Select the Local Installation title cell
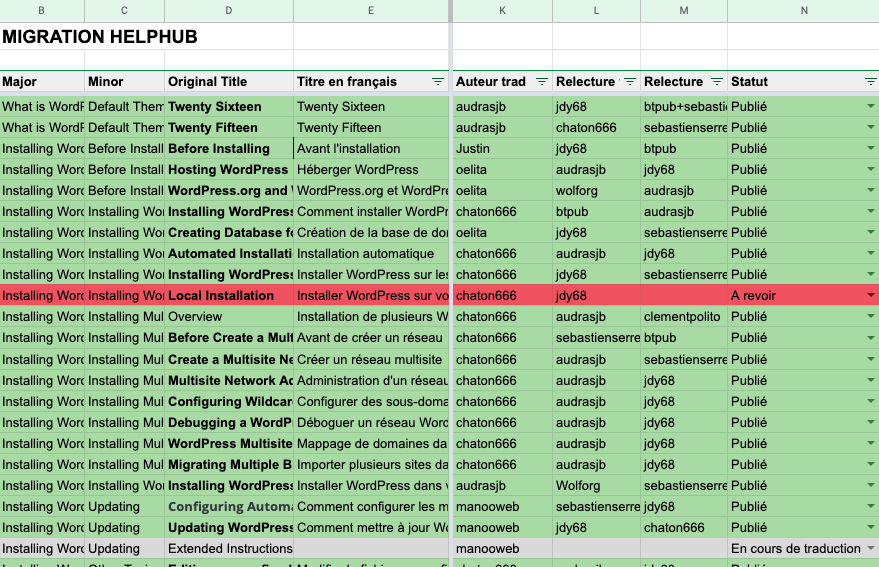This screenshot has width=879, height=567. [229, 296]
